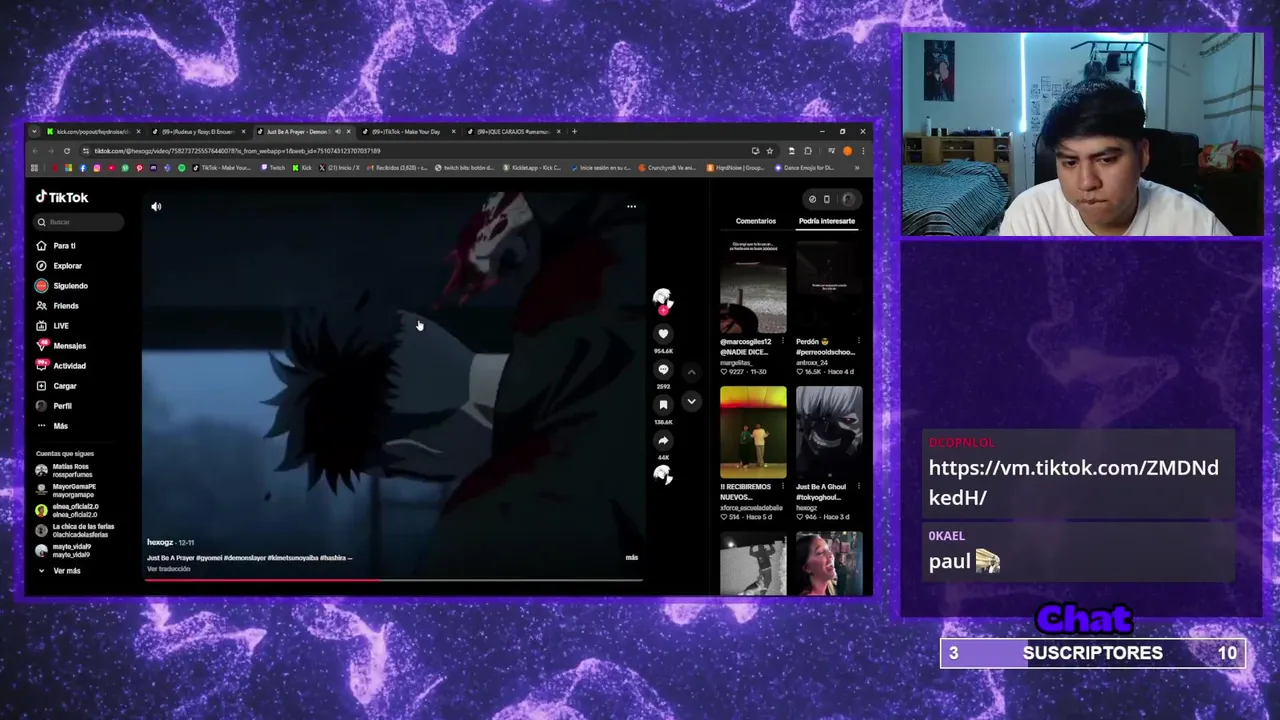Open the browser three-dot menu
The height and width of the screenshot is (720, 1280).
[862, 151]
